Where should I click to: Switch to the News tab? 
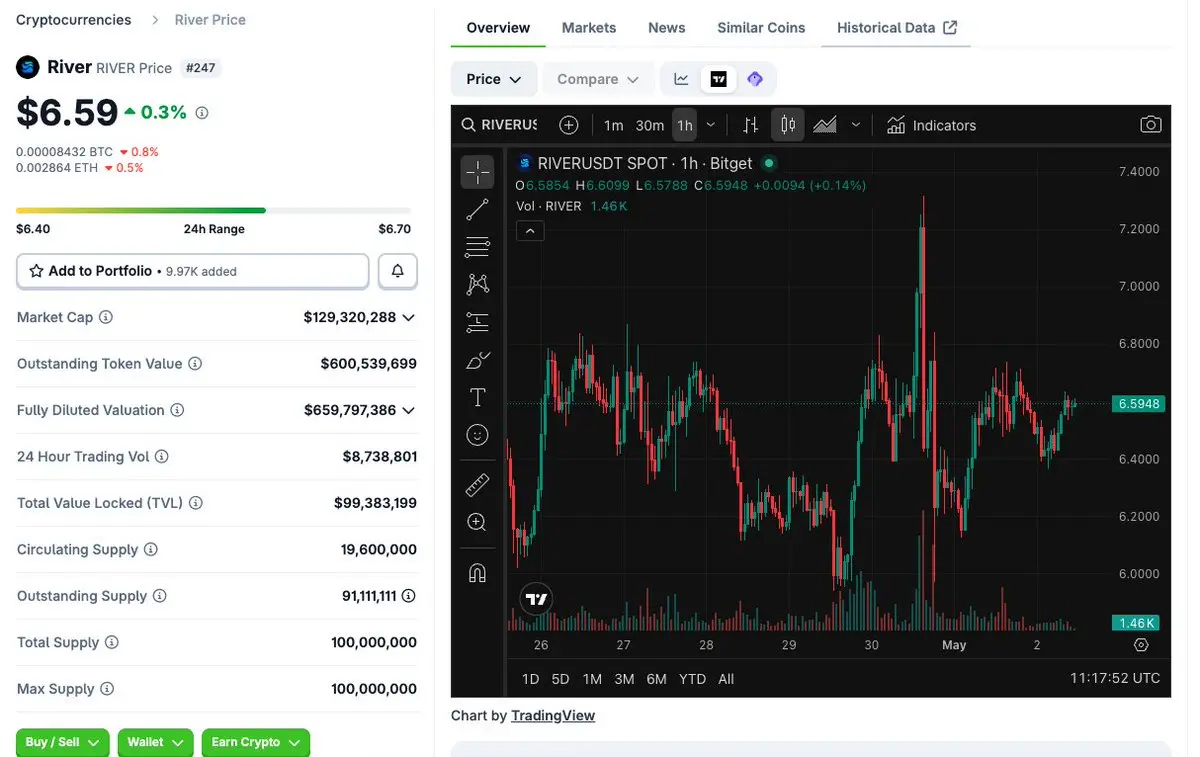point(667,27)
